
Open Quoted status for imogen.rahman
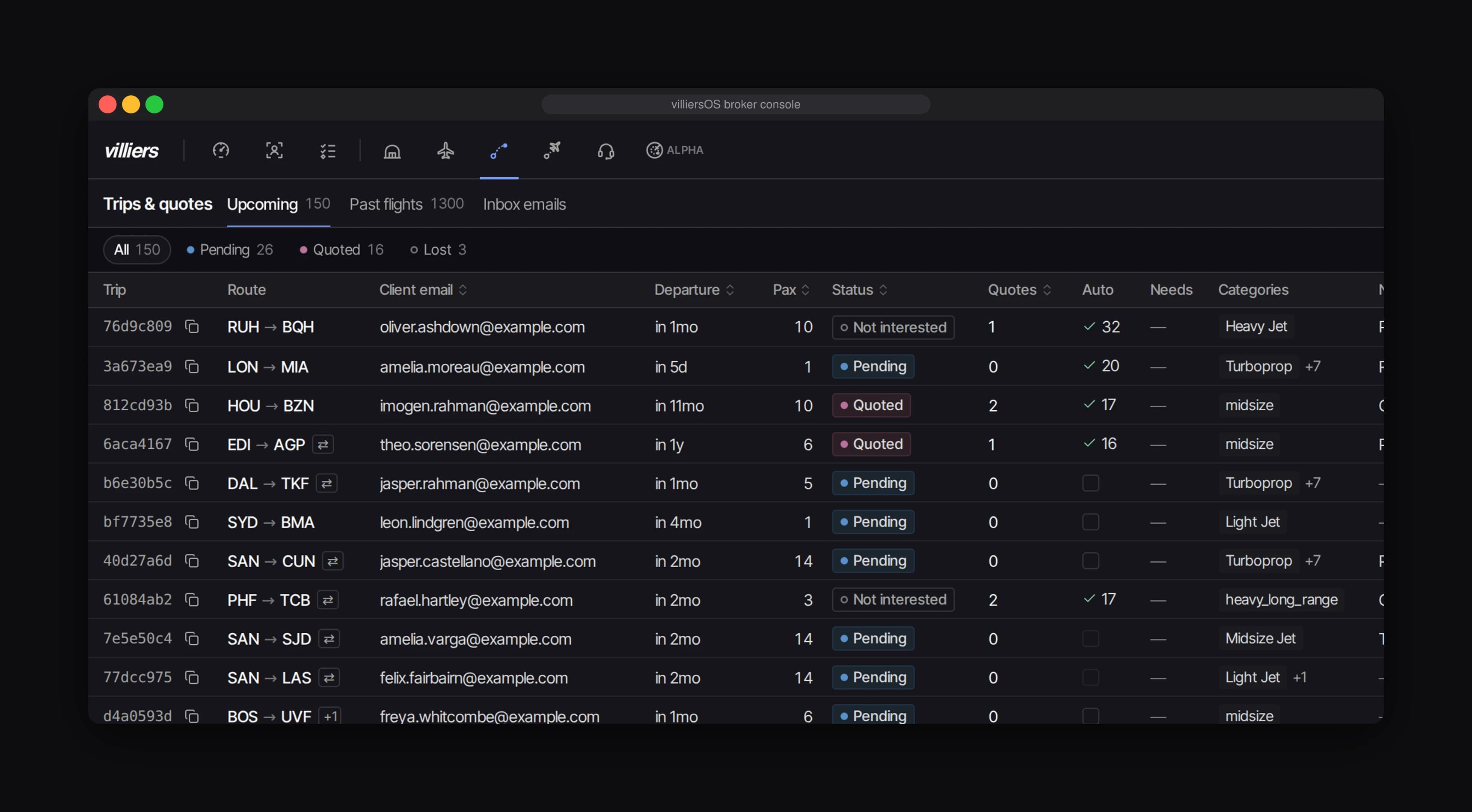coord(871,405)
